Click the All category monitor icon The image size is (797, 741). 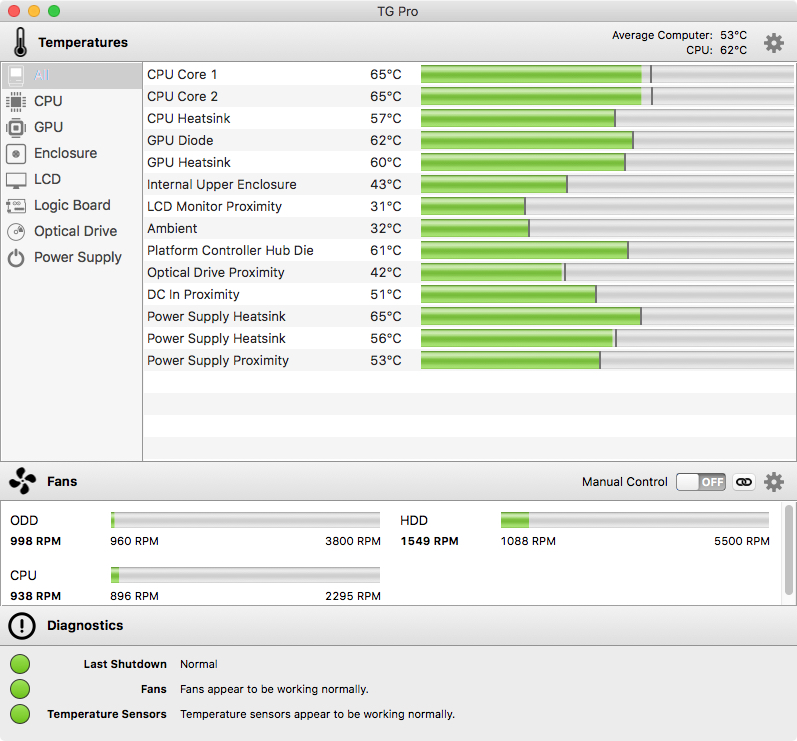point(16,75)
